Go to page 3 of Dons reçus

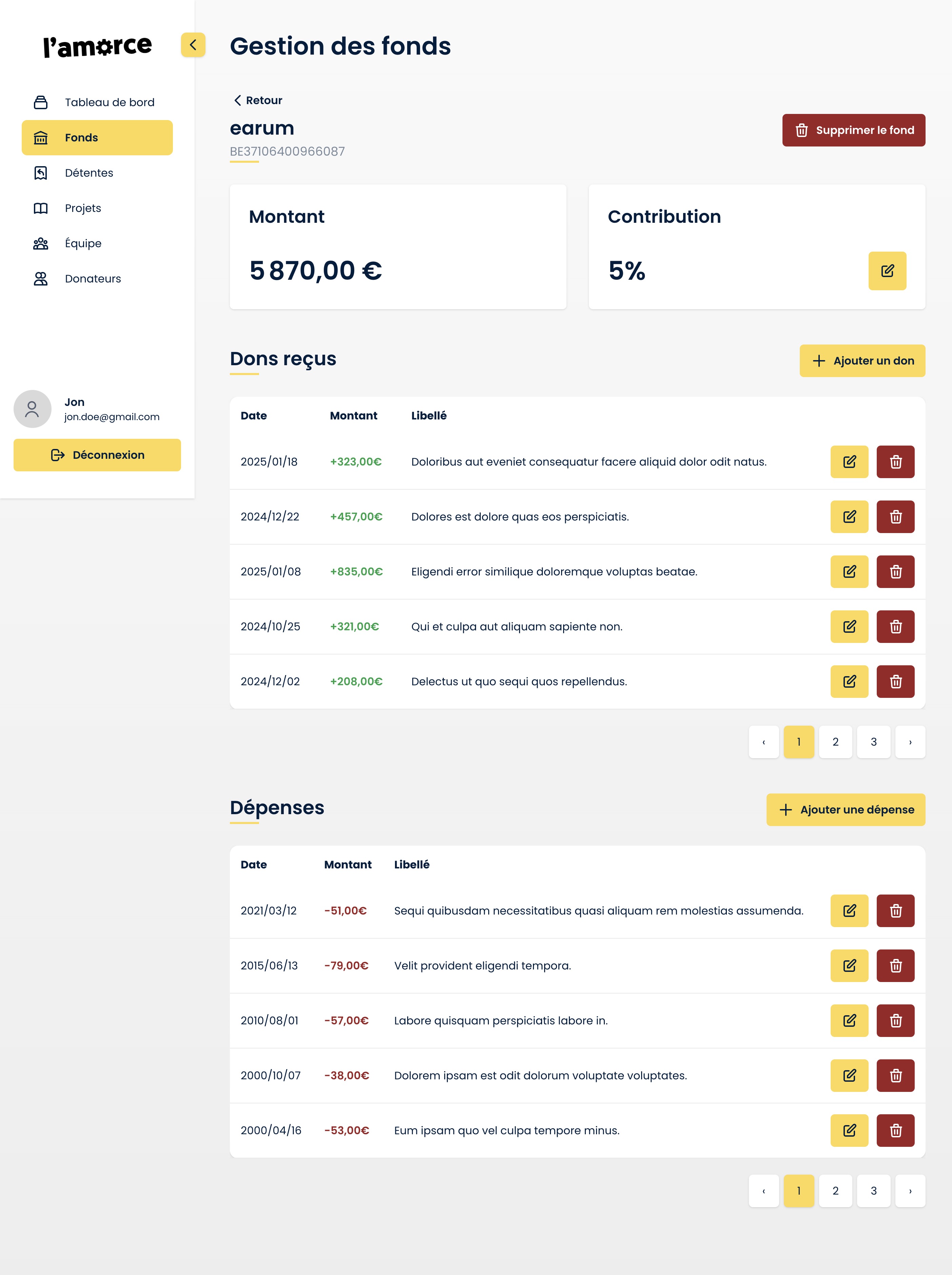[x=874, y=742]
